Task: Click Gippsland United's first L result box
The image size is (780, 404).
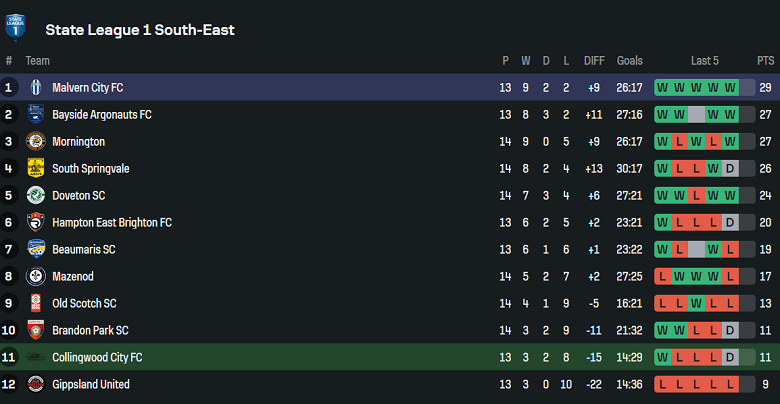Action: coord(662,385)
